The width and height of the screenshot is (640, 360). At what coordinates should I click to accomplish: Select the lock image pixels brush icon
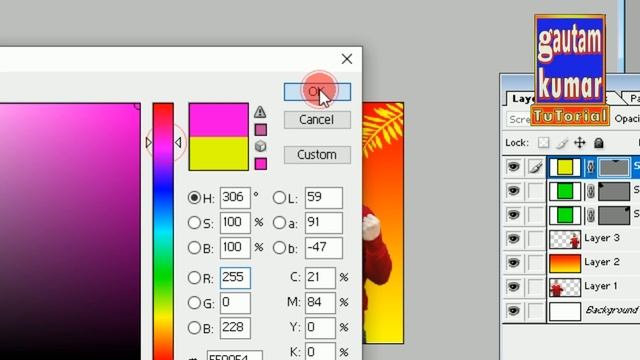562,143
